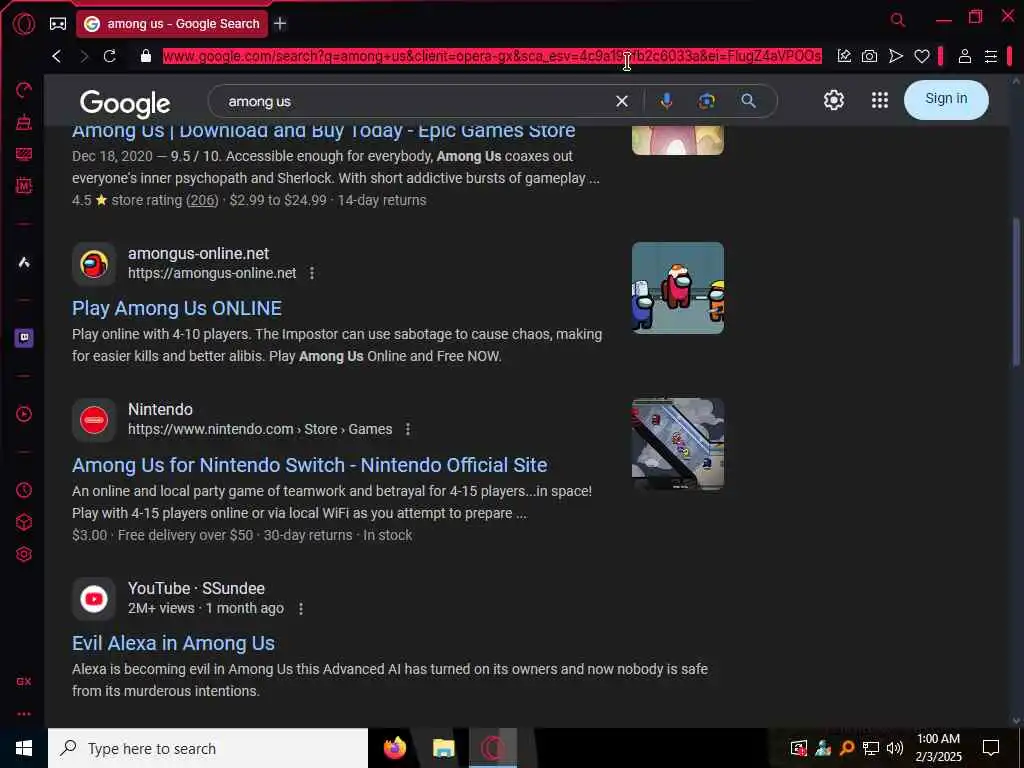Open 'Evil Alexa in Among Us' video result
The image size is (1024, 768).
(173, 643)
